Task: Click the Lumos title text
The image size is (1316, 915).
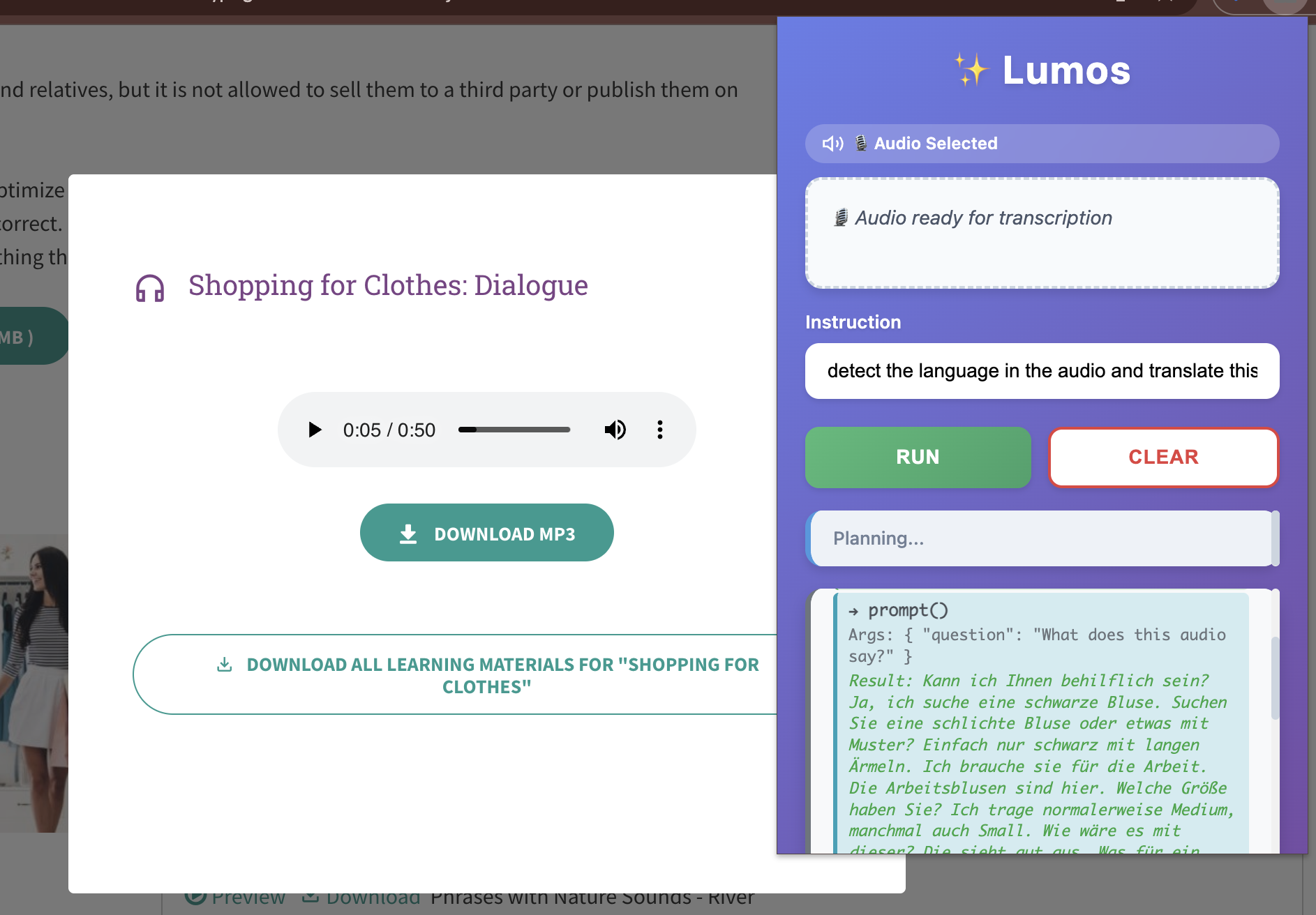Action: coord(1066,70)
